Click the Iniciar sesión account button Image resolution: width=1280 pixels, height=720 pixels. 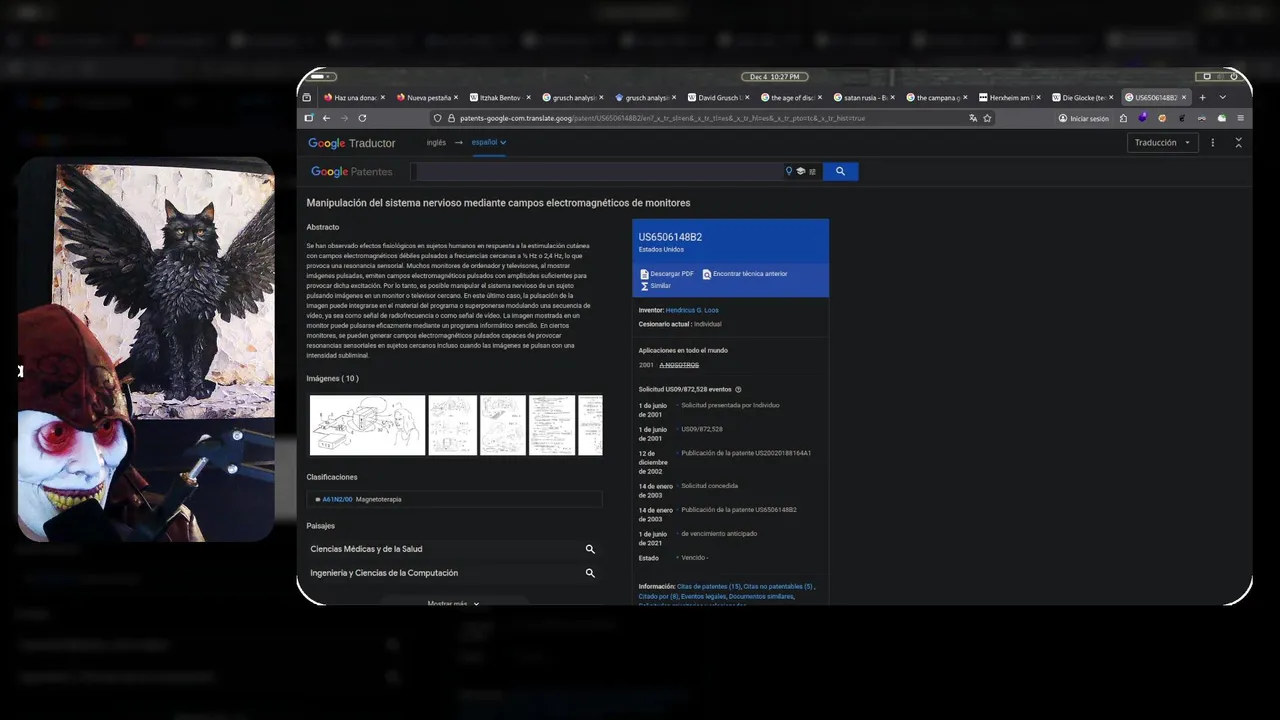pos(1084,118)
